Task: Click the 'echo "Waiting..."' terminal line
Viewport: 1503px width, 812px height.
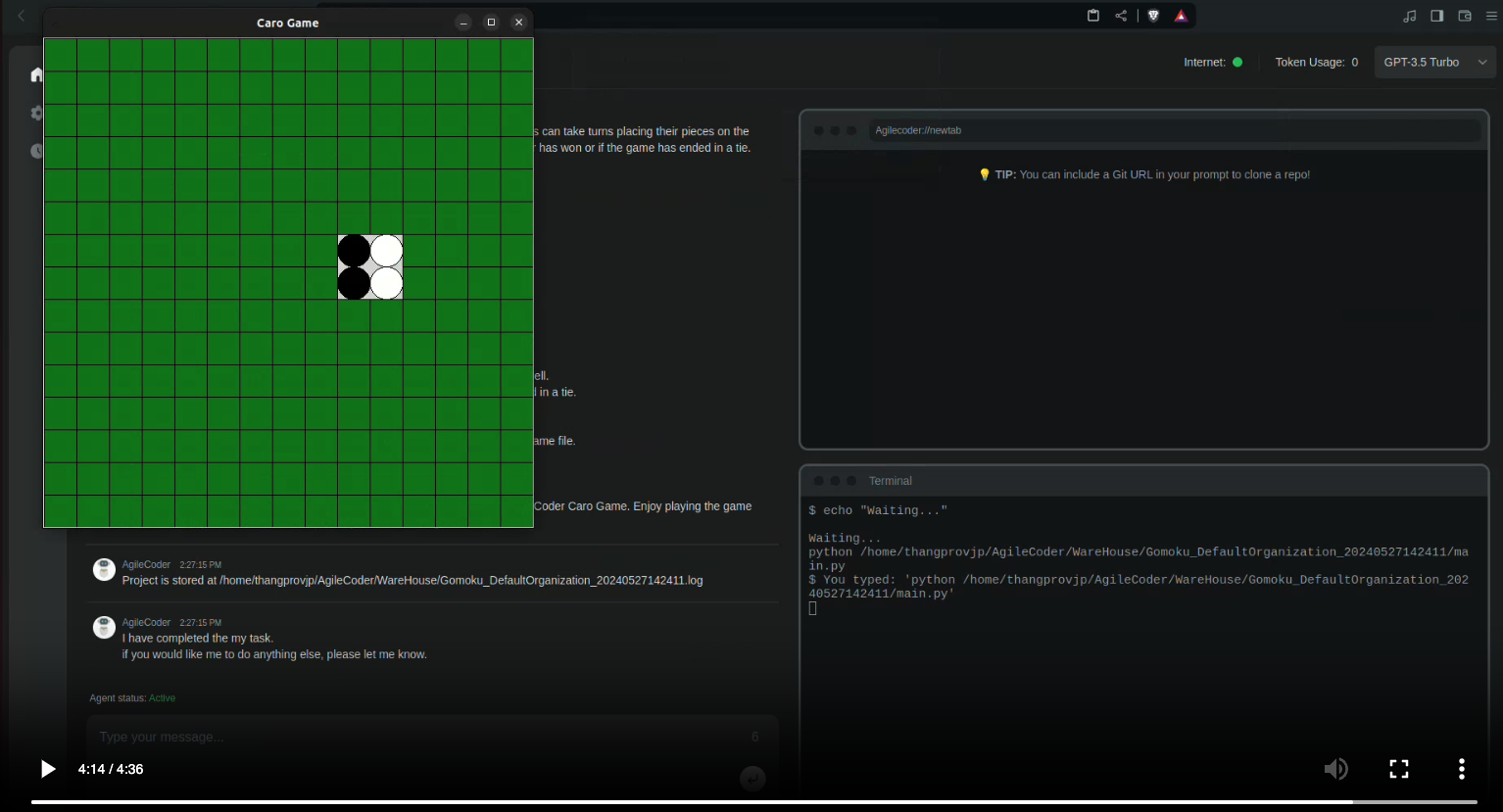Action: [878, 510]
